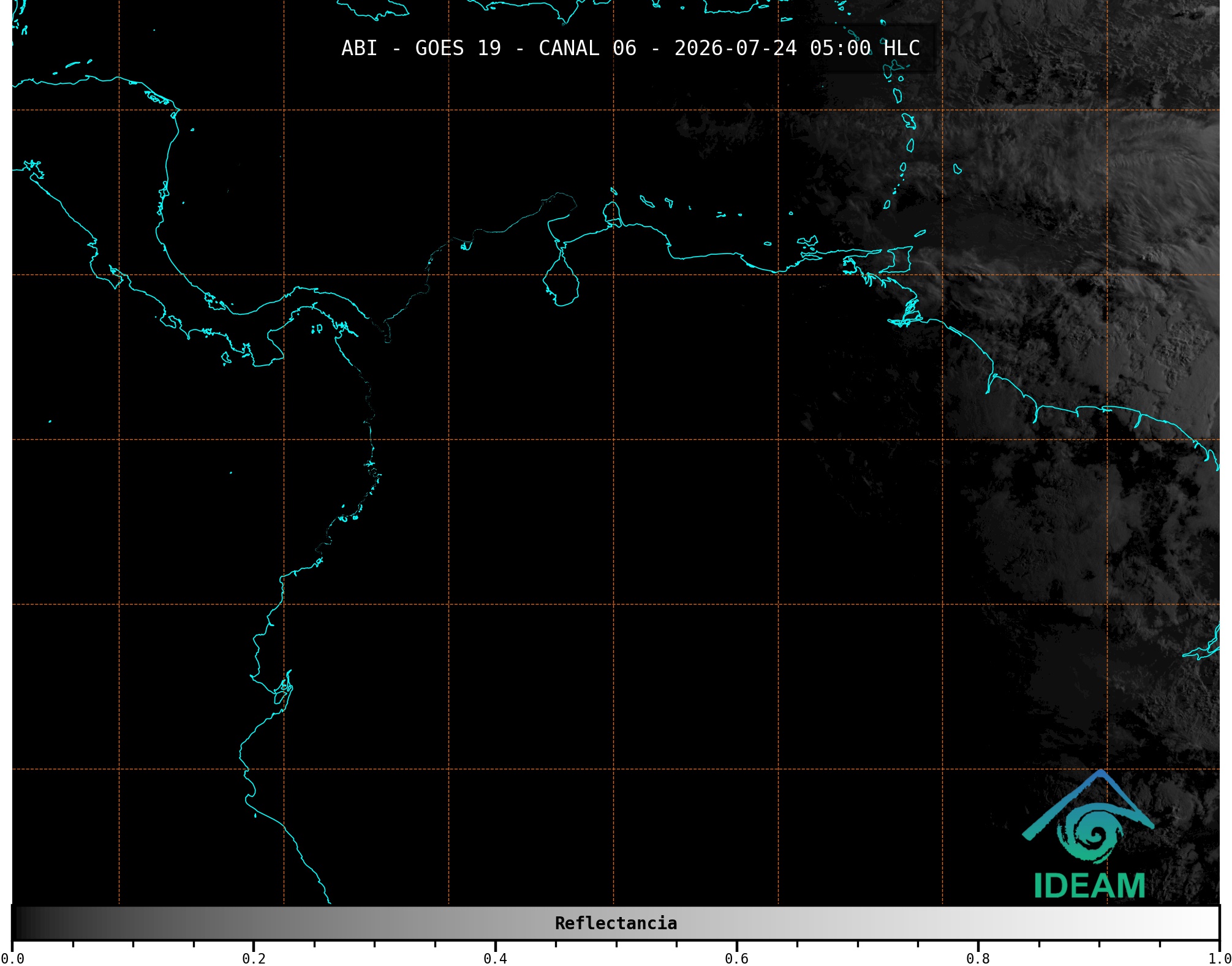
Task: Click the image title text 'ABI - GOES 19 - CANAL 06'
Action: (x=489, y=48)
